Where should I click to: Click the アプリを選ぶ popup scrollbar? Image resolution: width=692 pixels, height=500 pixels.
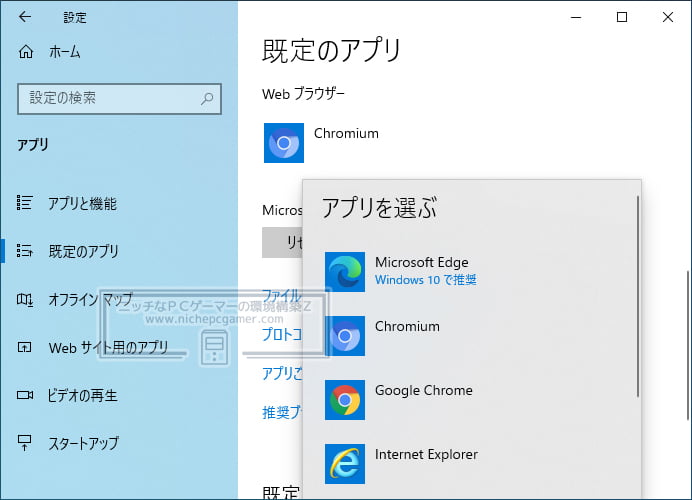pyautogui.click(x=638, y=297)
